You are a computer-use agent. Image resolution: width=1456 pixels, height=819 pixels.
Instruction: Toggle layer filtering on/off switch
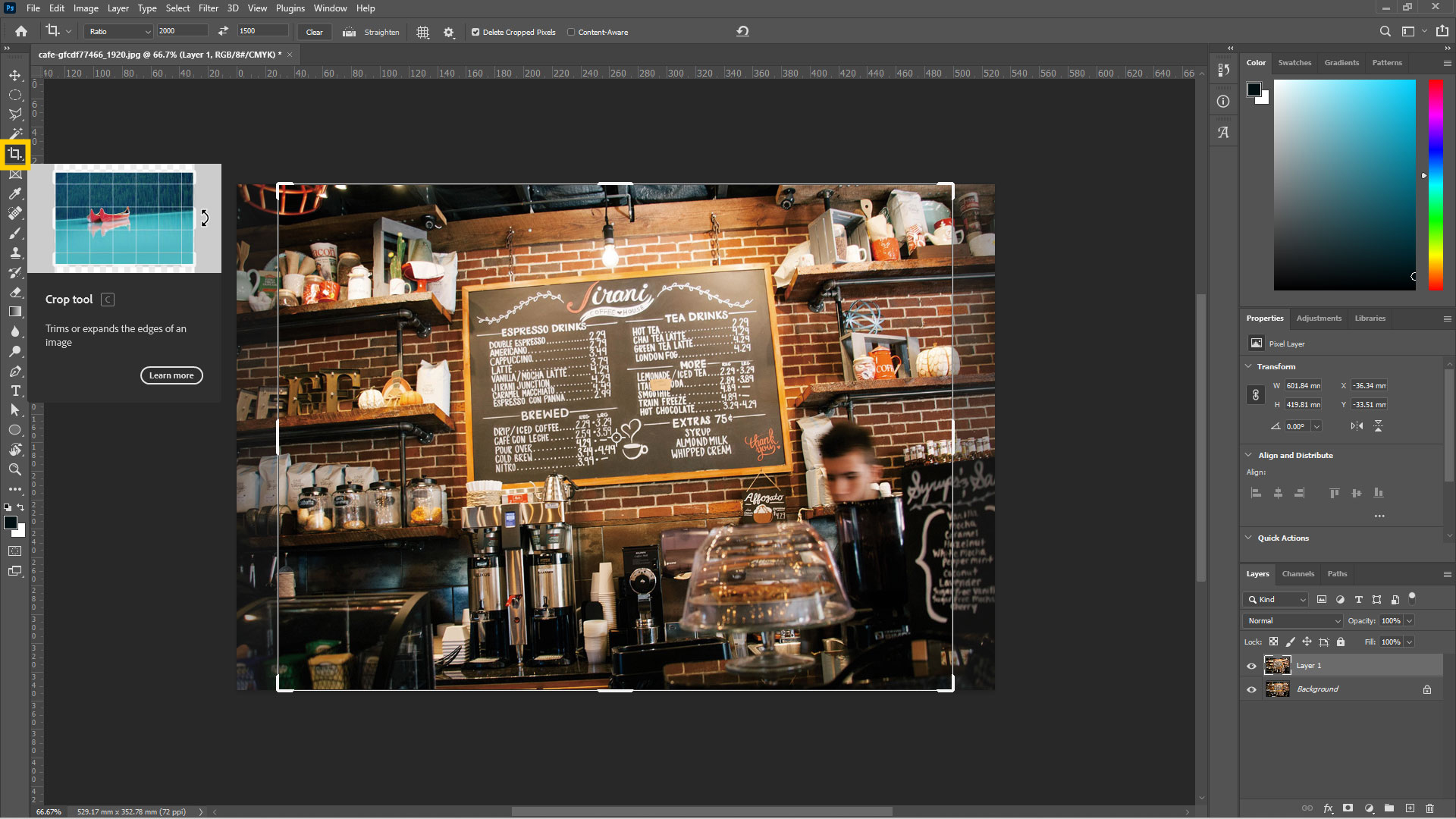point(1411,598)
